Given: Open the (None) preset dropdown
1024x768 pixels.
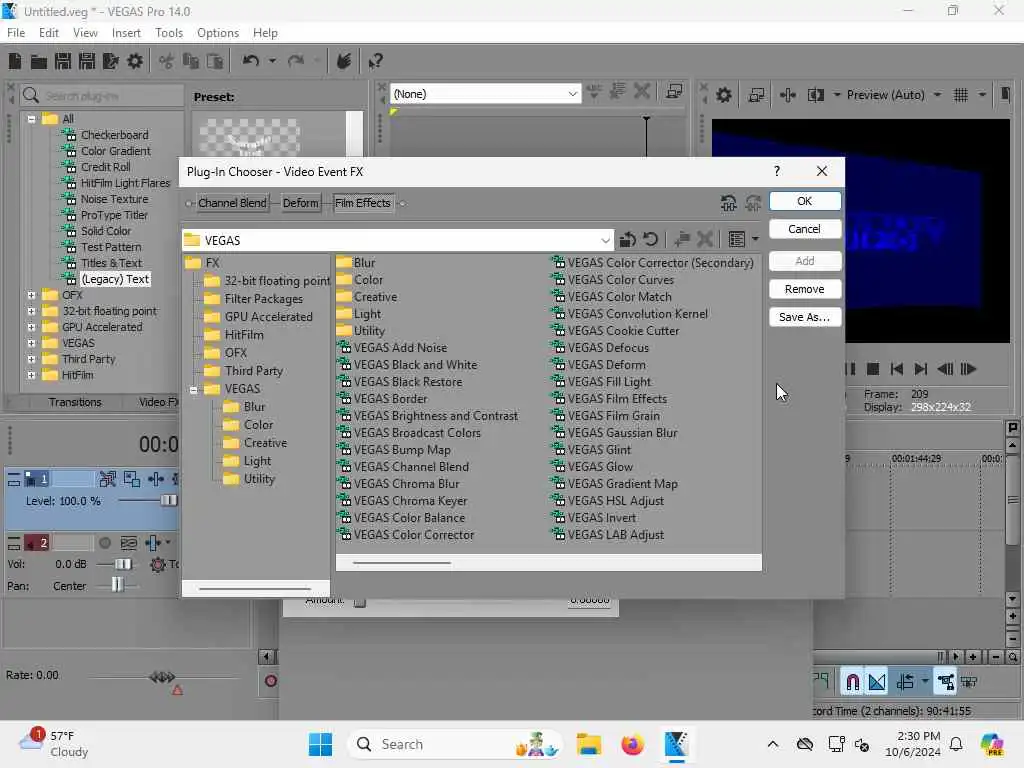Looking at the screenshot, I should (x=572, y=94).
